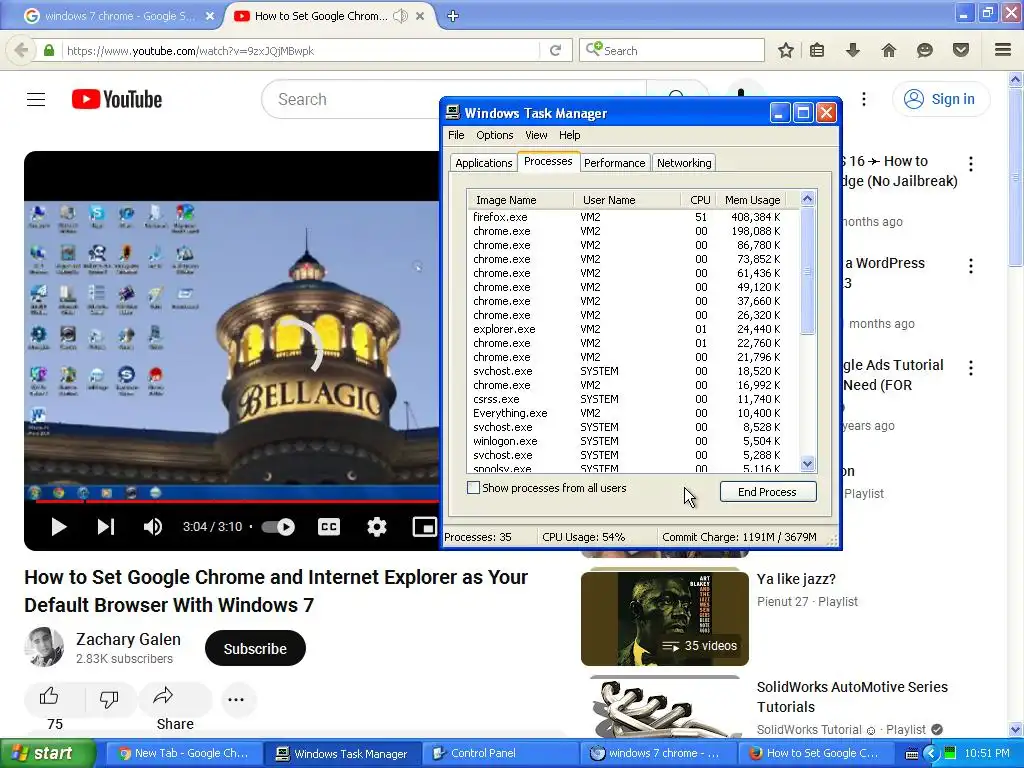Open video settings gear

click(376, 526)
